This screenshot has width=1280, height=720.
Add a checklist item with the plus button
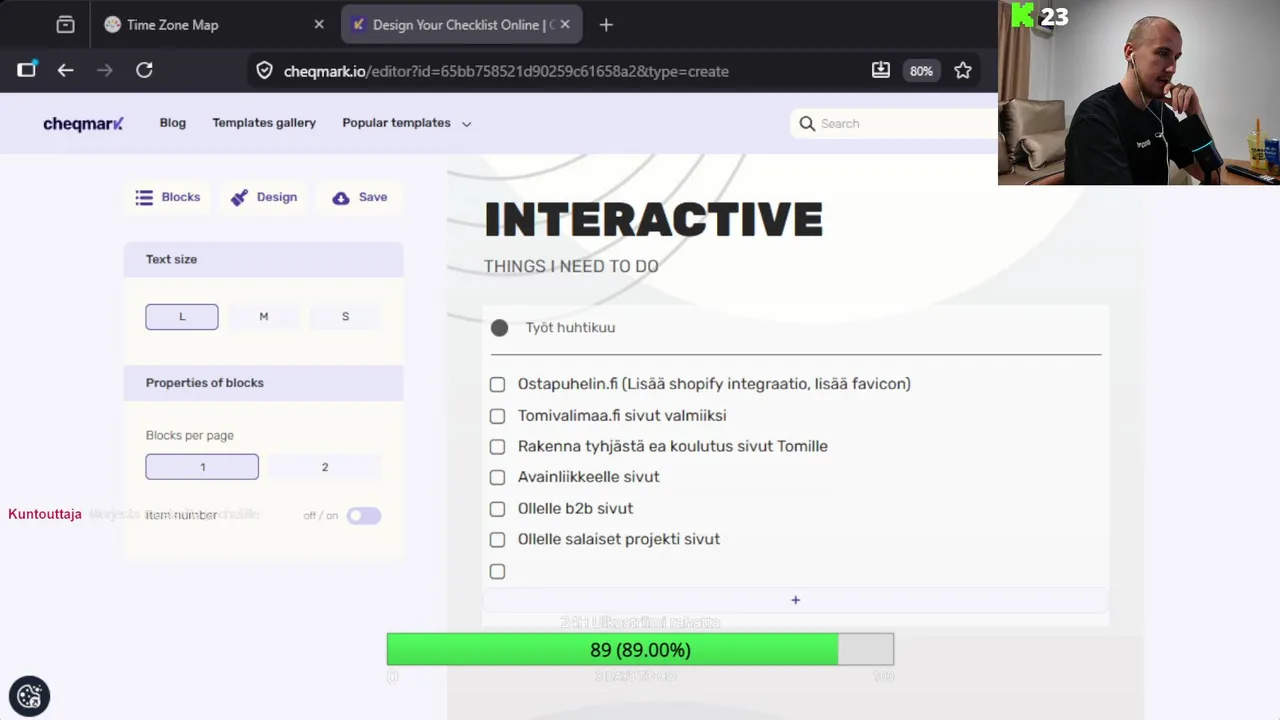796,600
